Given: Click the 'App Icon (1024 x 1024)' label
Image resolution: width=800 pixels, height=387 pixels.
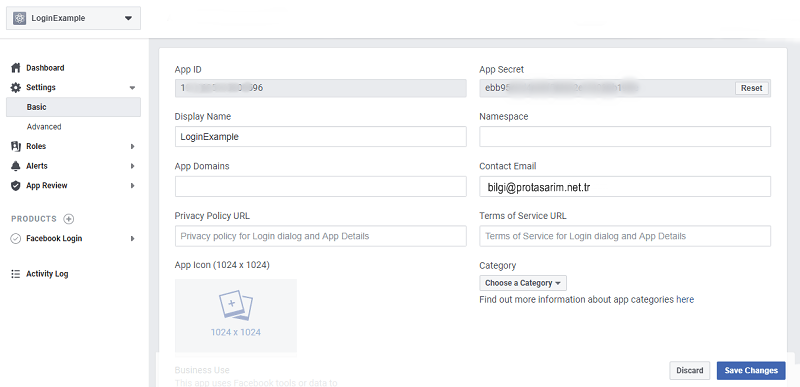Looking at the screenshot, I should click(x=222, y=265).
